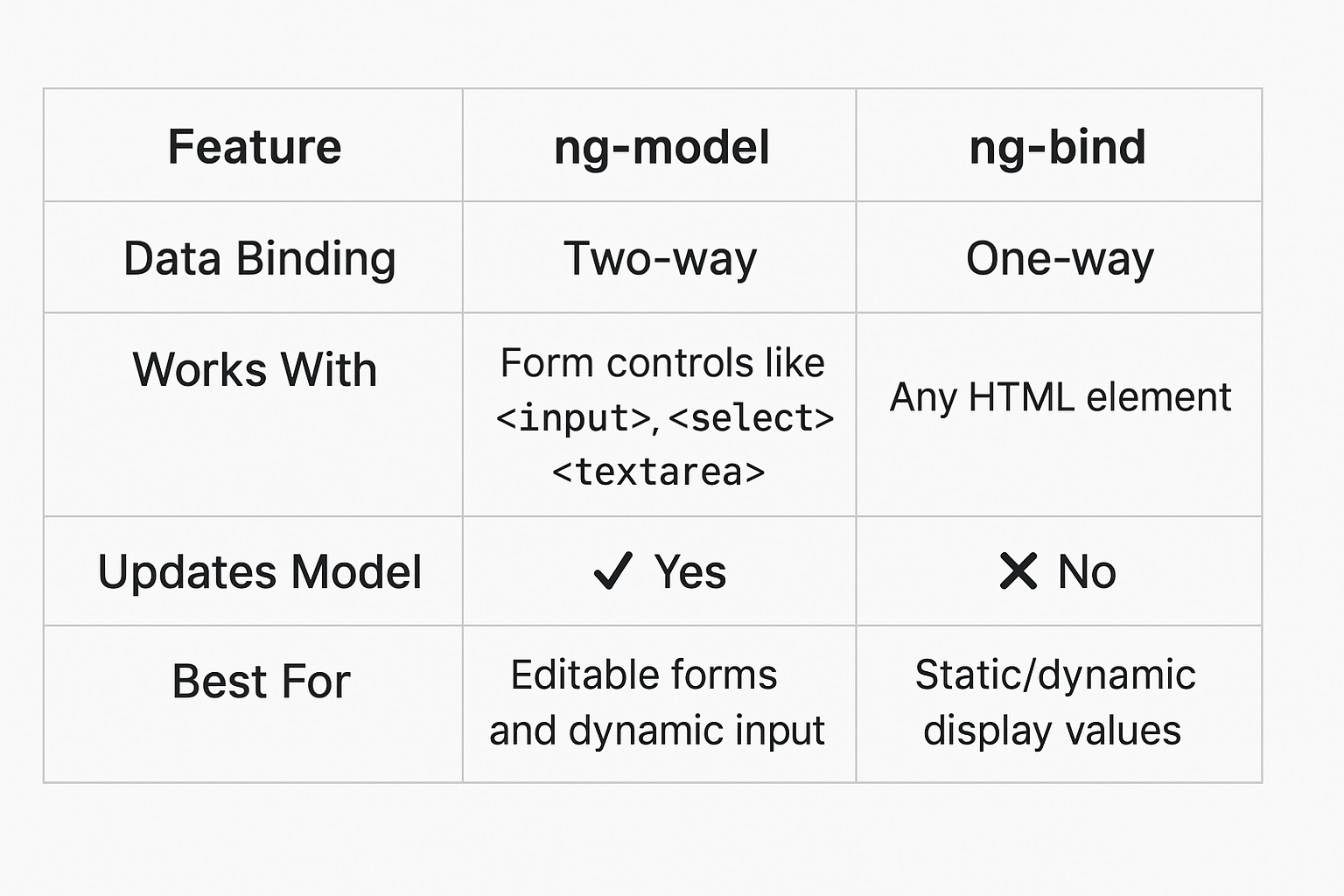Click the <input> code text
This screenshot has height=896, width=1344.
[574, 418]
